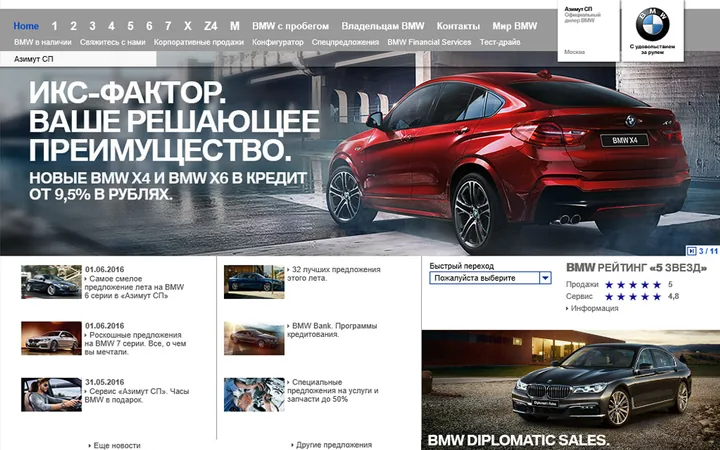
Task: Open BMW Financial Services link
Action: pos(429,42)
